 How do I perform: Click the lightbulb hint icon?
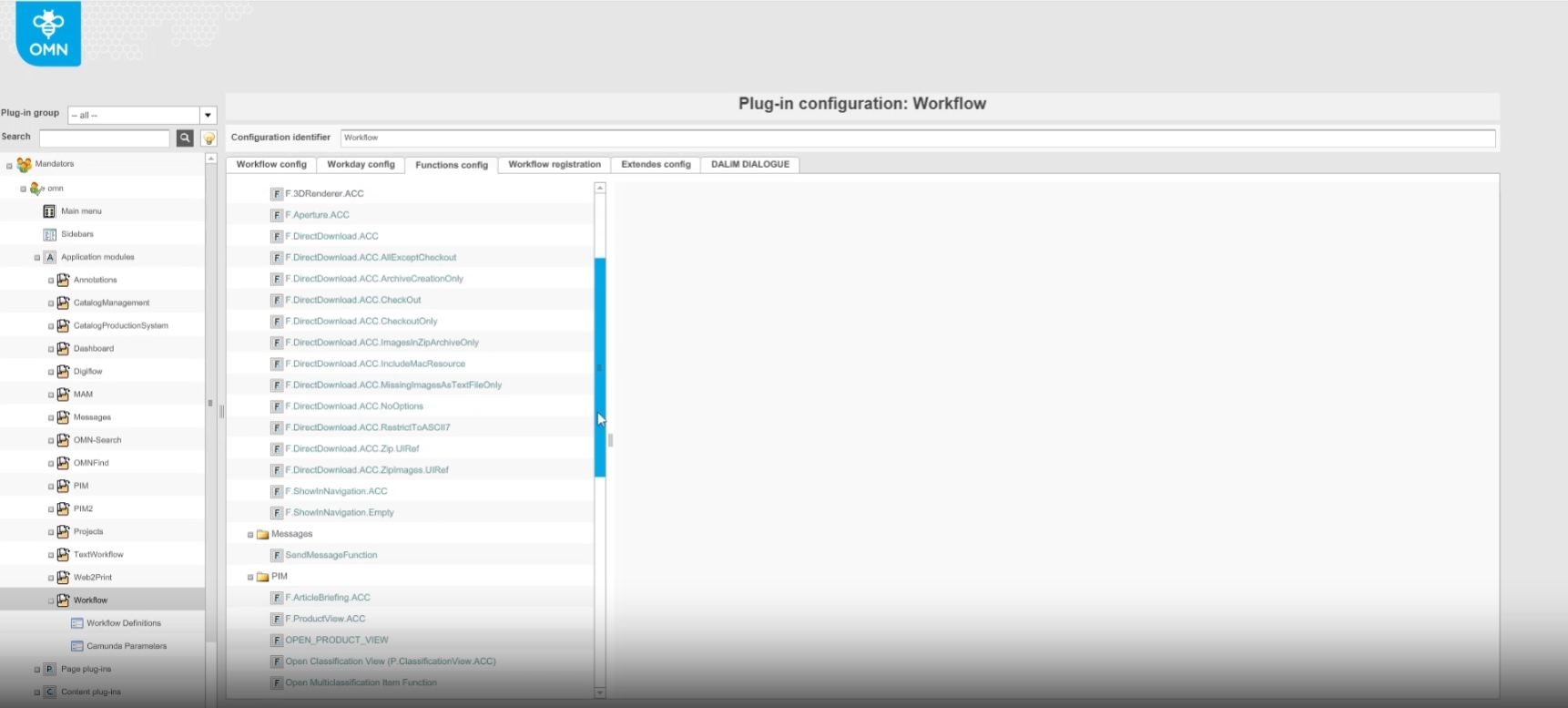(x=209, y=139)
